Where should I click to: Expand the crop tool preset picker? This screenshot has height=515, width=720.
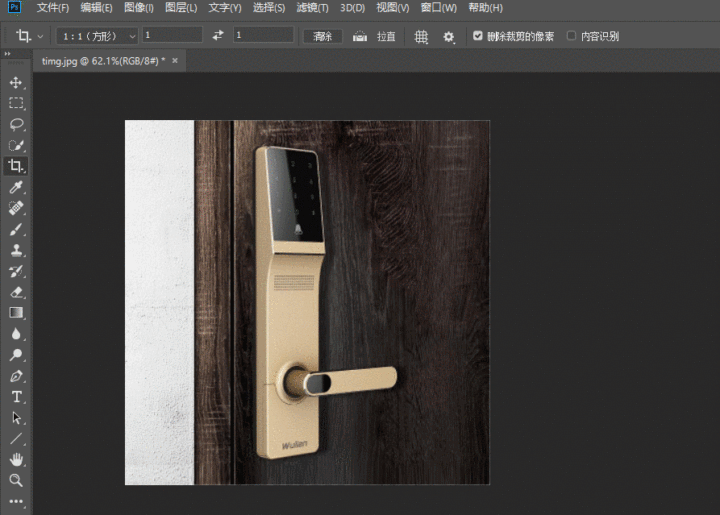click(x=29, y=36)
